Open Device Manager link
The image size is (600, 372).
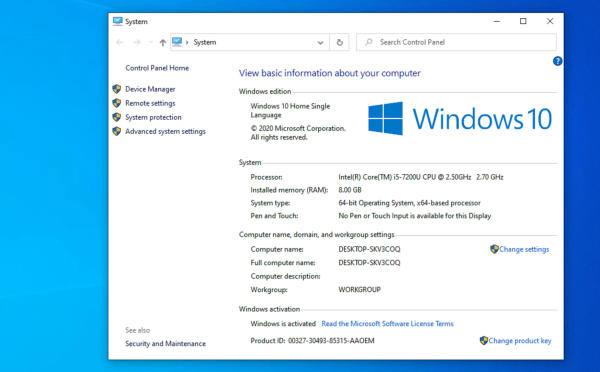150,89
